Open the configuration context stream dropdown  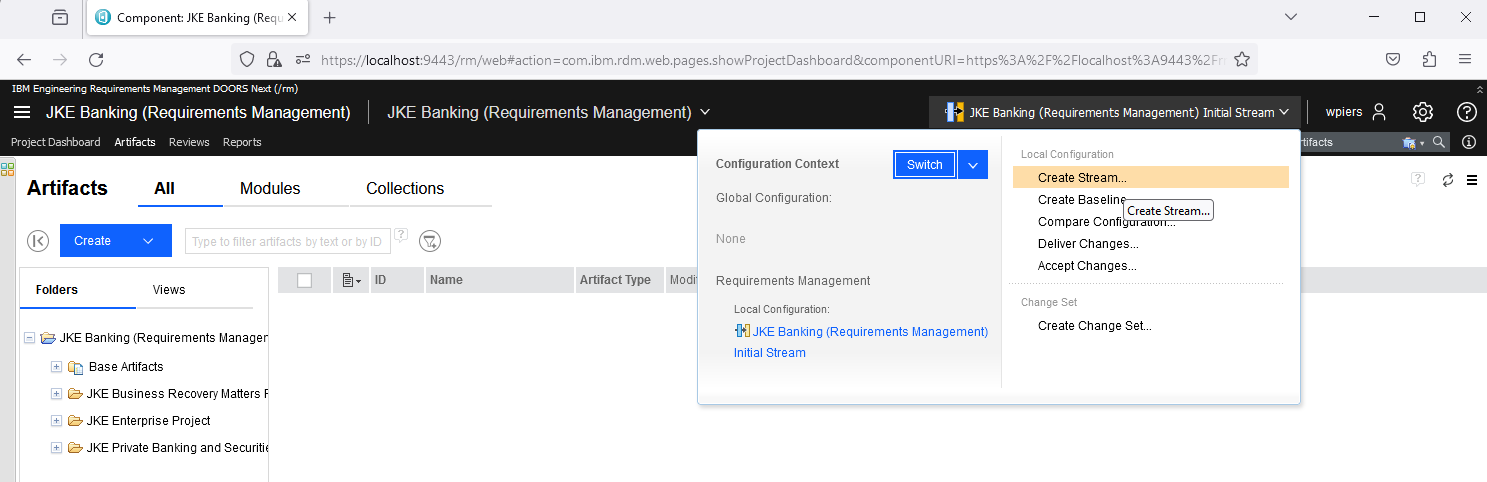1283,113
